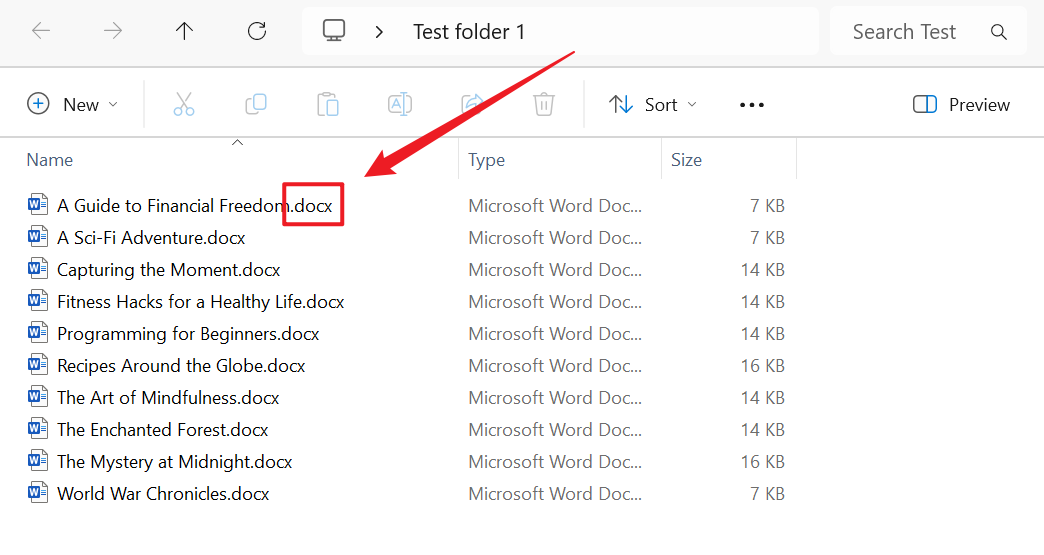Click the Size column header

tap(687, 160)
